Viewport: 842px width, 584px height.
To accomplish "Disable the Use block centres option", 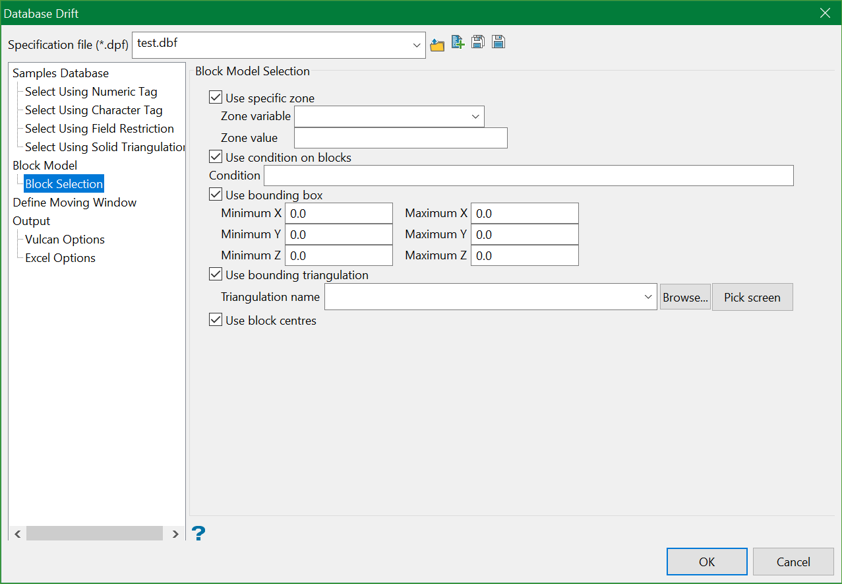I will 215,320.
